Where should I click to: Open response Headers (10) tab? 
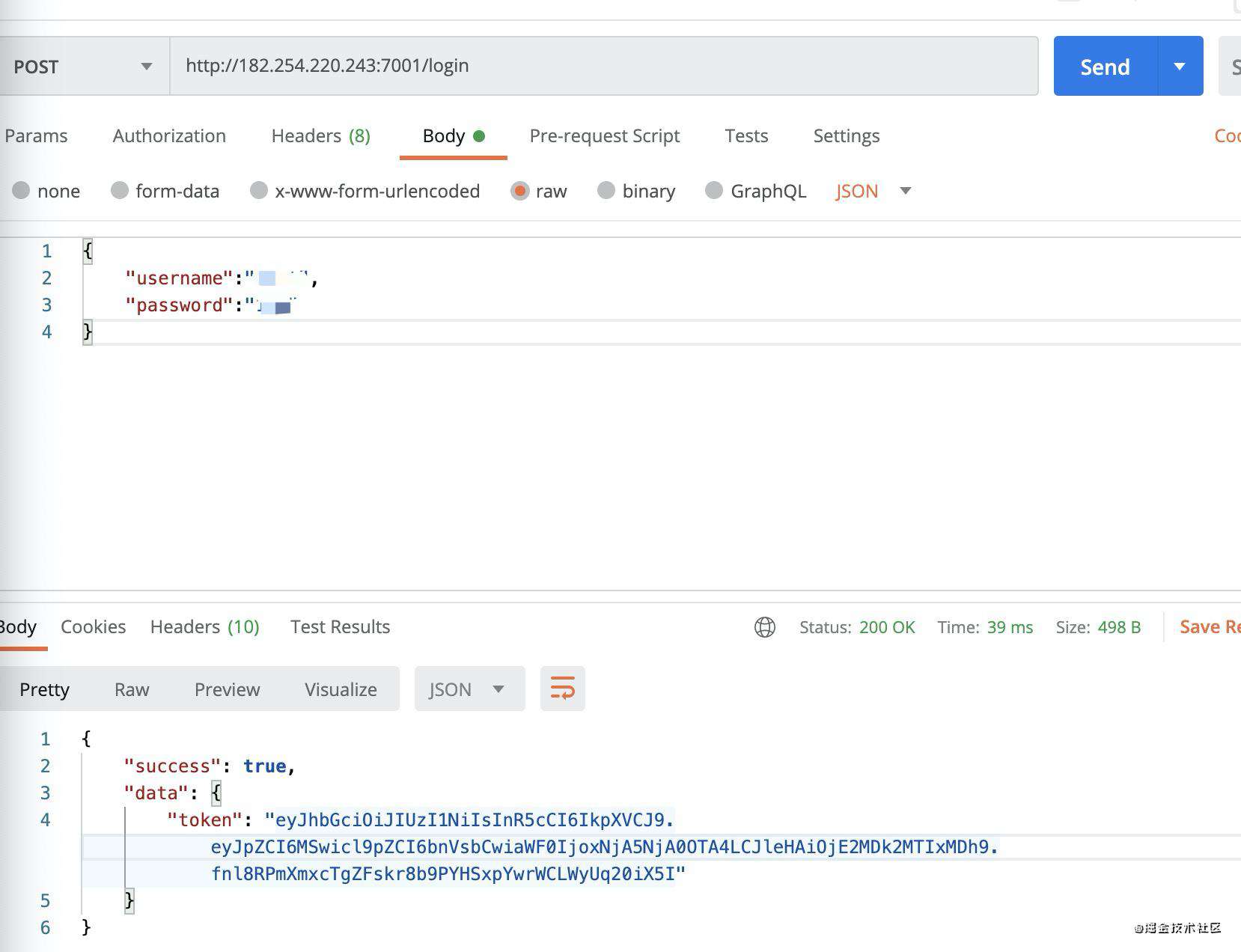pos(205,626)
